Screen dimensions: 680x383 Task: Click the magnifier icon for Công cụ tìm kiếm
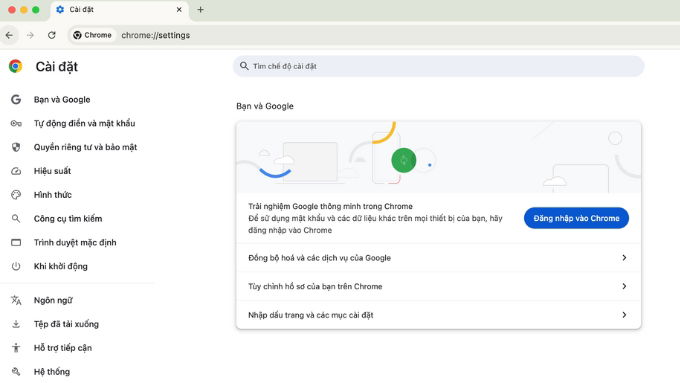pos(16,219)
